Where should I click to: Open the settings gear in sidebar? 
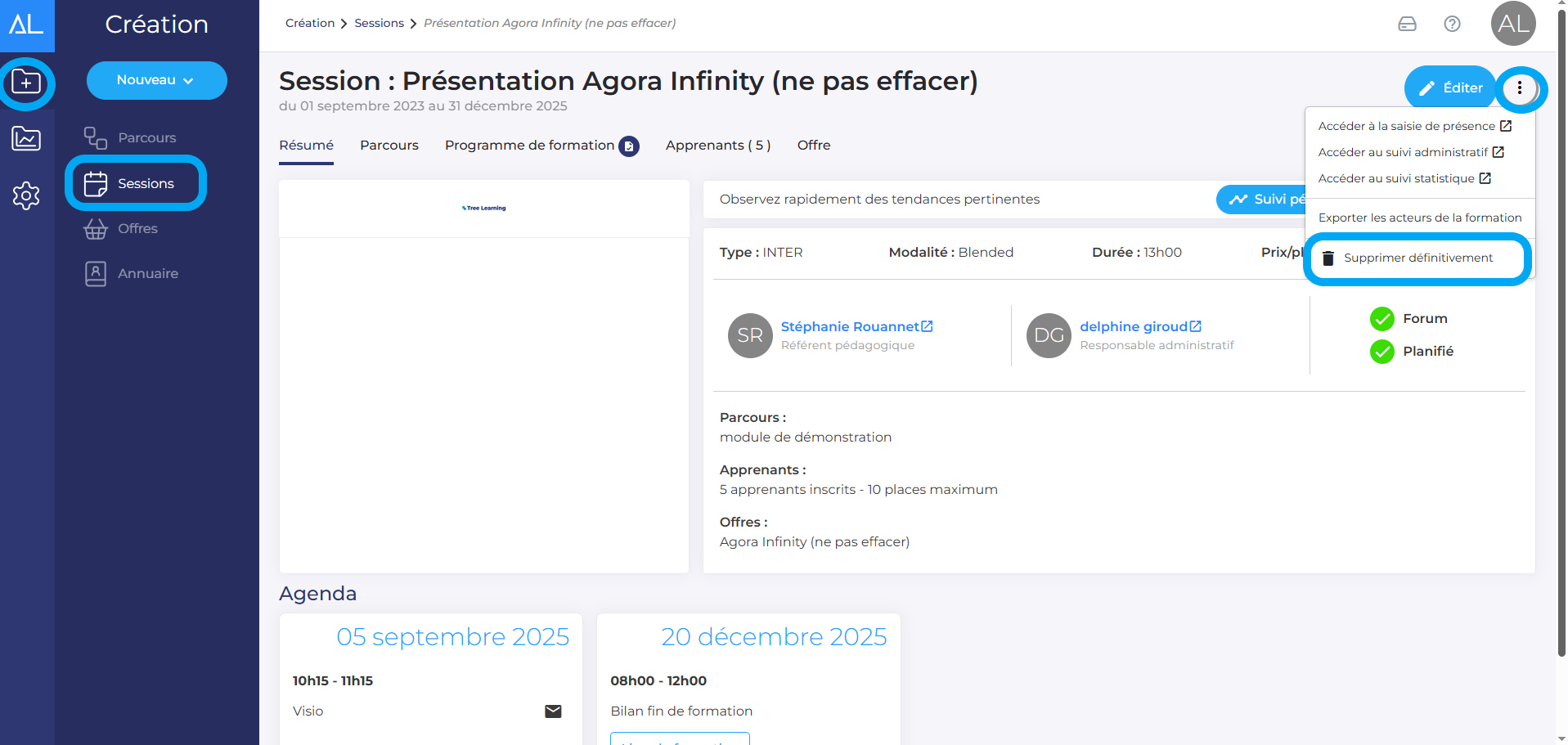pos(26,195)
